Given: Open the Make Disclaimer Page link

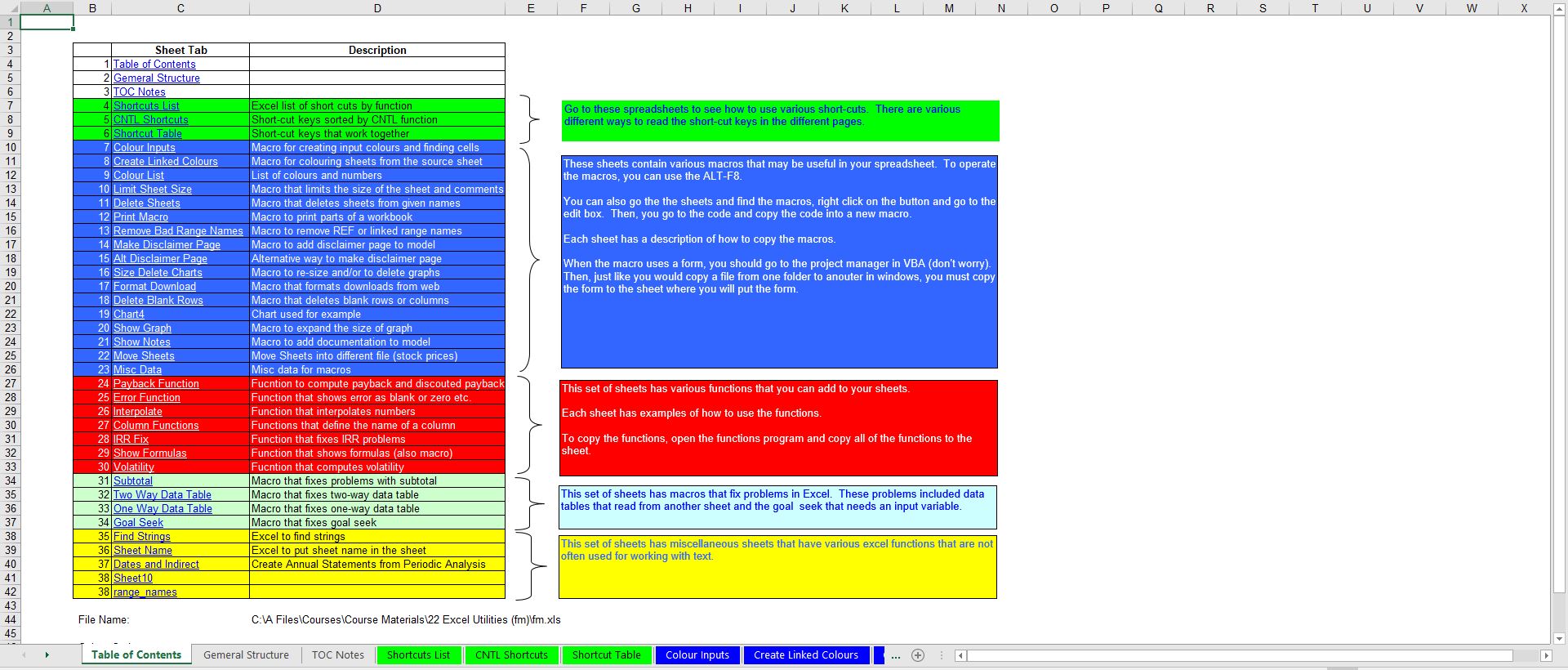Looking at the screenshot, I should [167, 245].
